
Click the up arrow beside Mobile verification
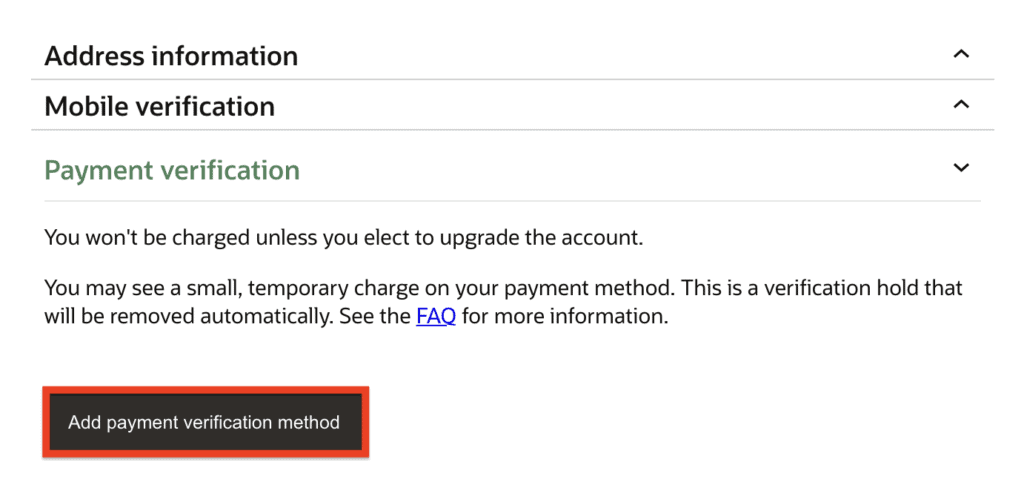961,104
